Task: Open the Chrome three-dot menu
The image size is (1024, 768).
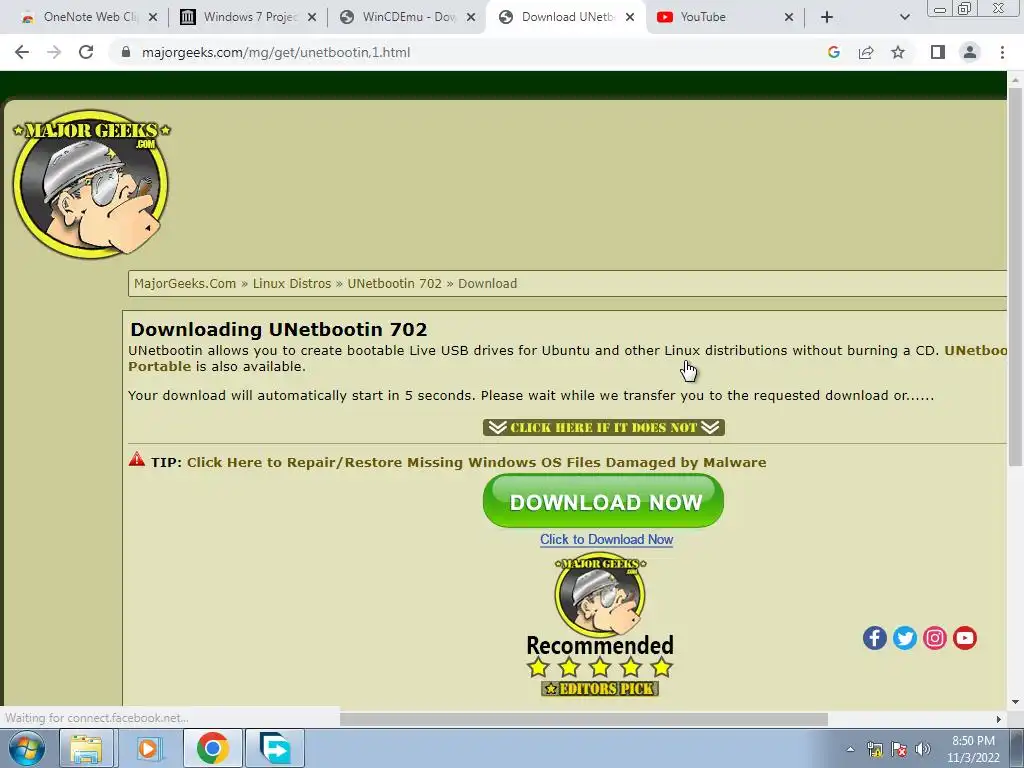Action: click(x=1002, y=52)
